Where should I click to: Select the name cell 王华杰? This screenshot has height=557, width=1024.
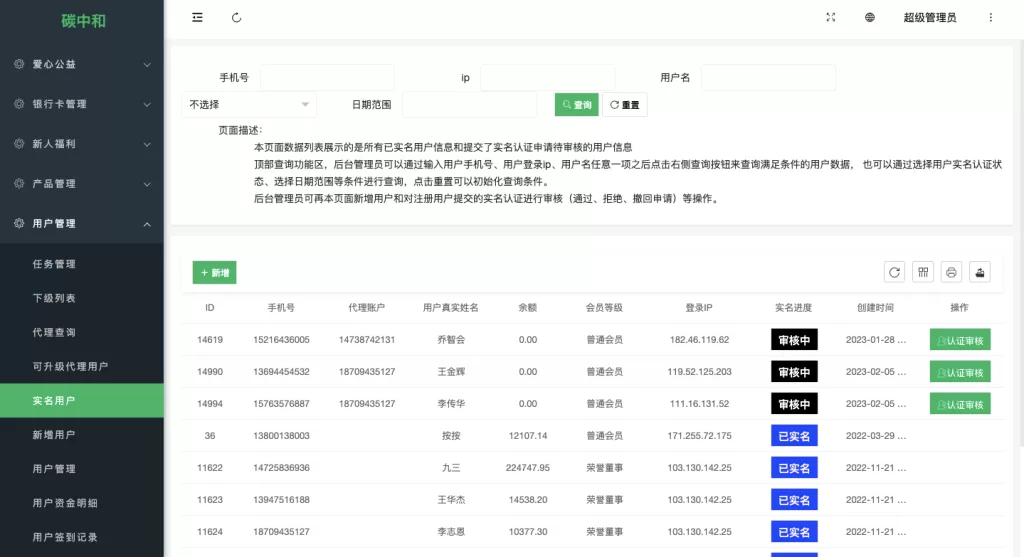point(451,500)
